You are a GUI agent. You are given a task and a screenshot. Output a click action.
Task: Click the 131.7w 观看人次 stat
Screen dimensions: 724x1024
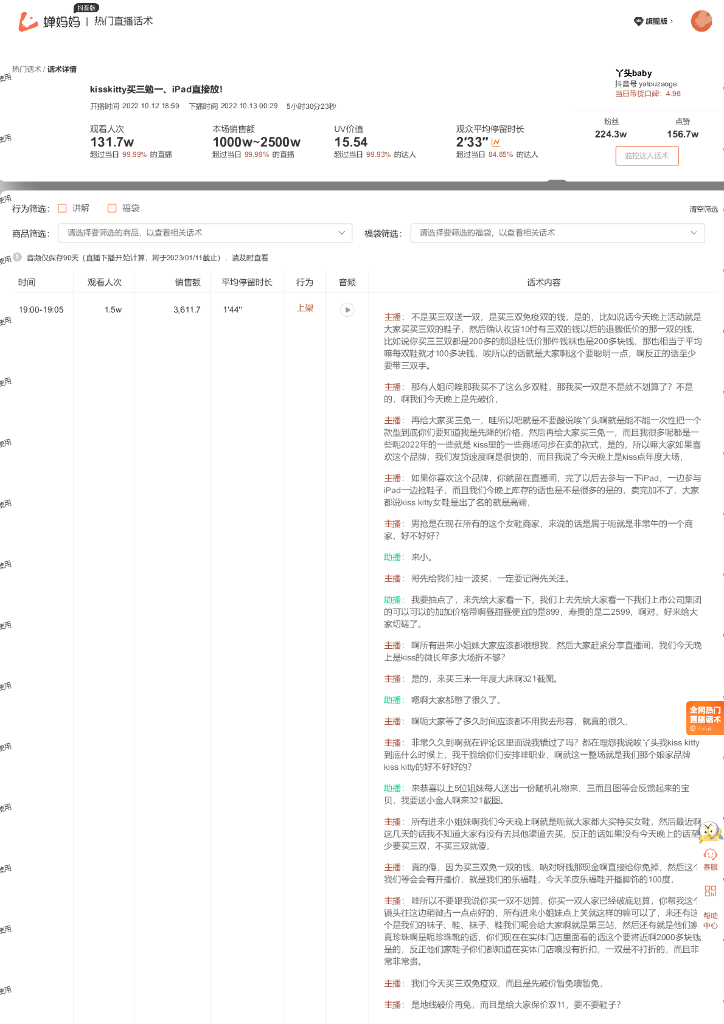coord(112,142)
